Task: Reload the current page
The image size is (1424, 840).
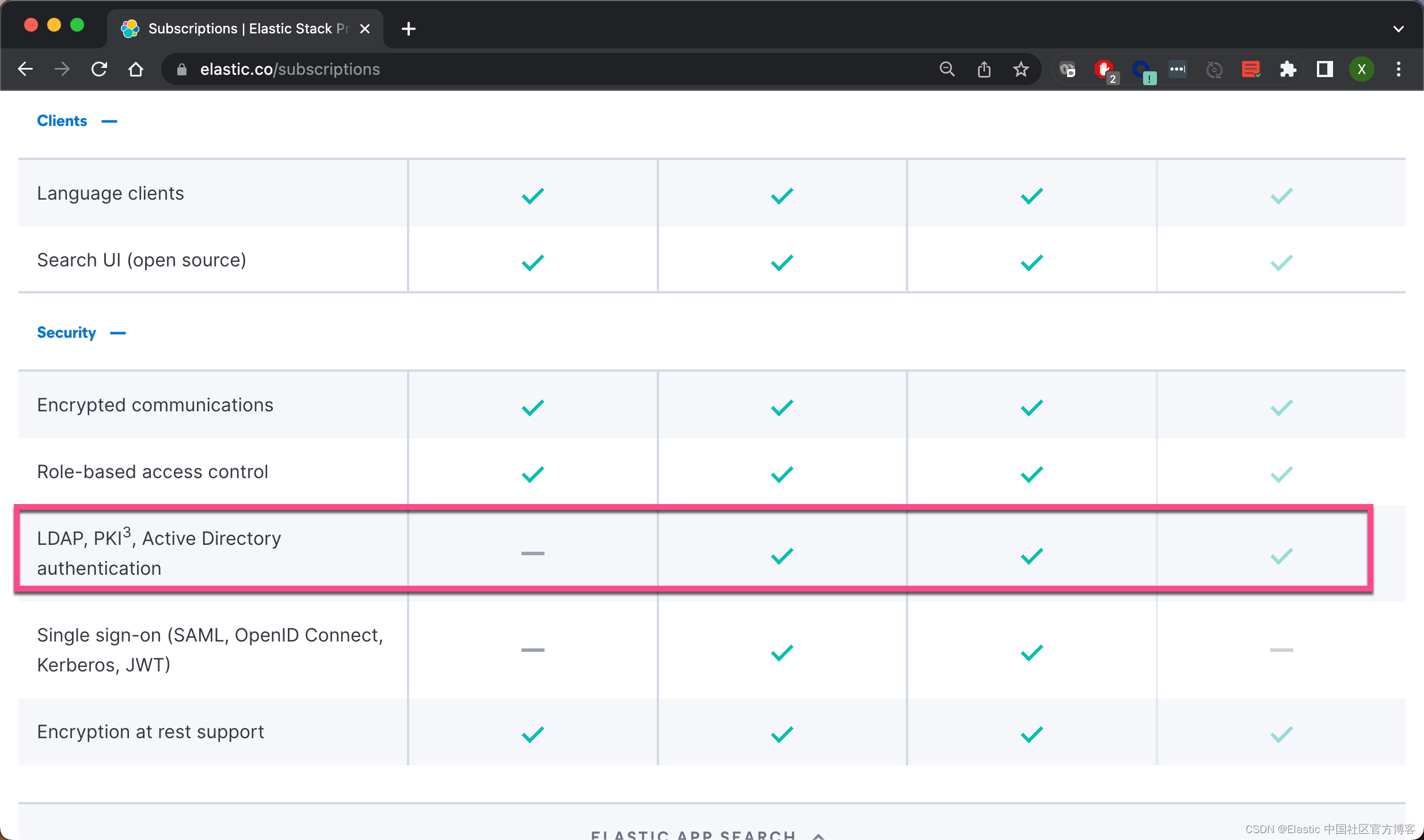Action: click(99, 69)
